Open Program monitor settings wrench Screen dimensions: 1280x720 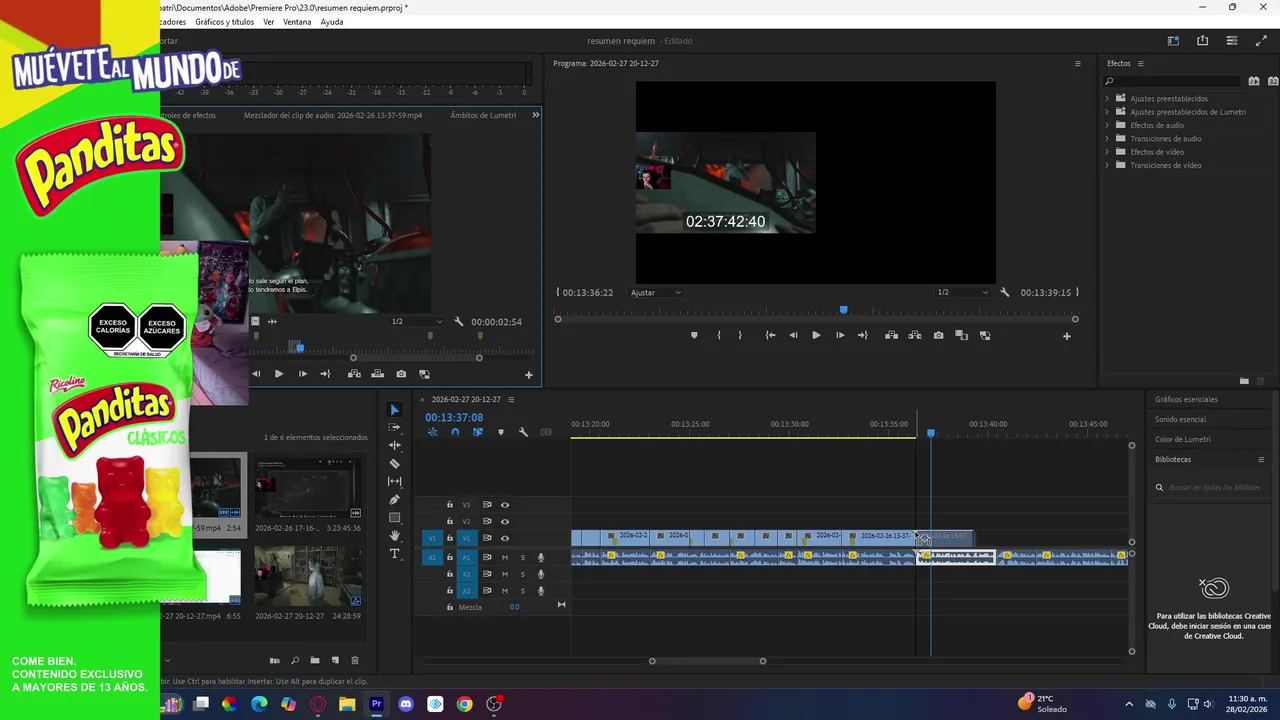[1005, 293]
